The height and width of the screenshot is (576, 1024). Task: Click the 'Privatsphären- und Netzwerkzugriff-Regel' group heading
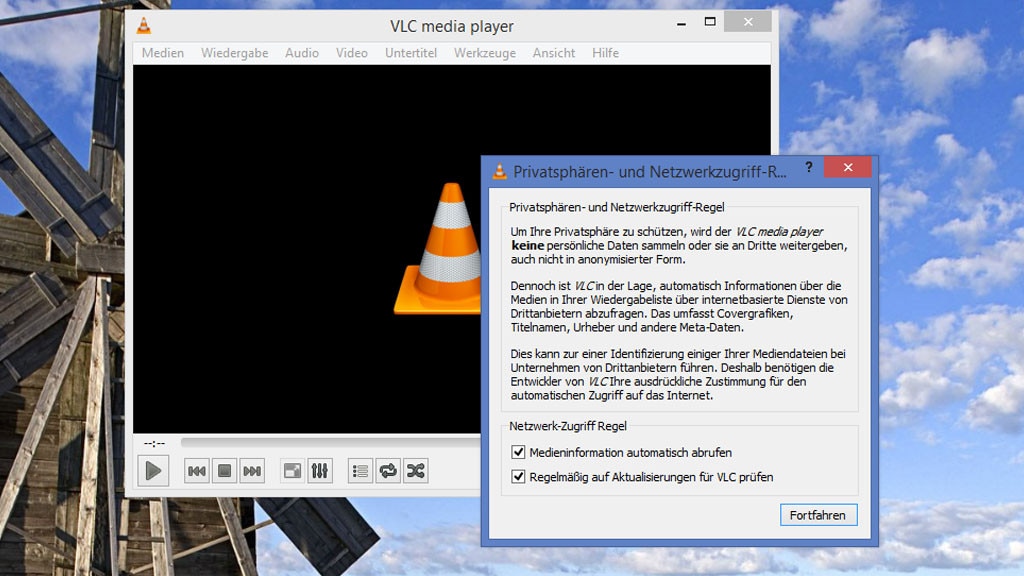616,207
